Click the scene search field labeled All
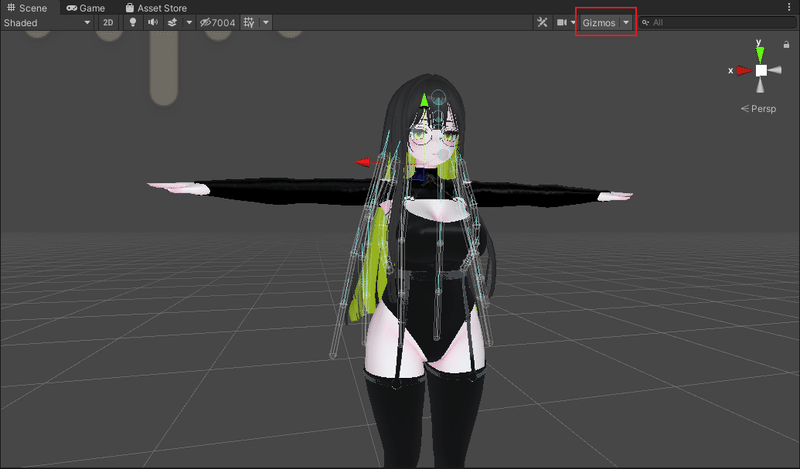800x469 pixels. tap(717, 22)
